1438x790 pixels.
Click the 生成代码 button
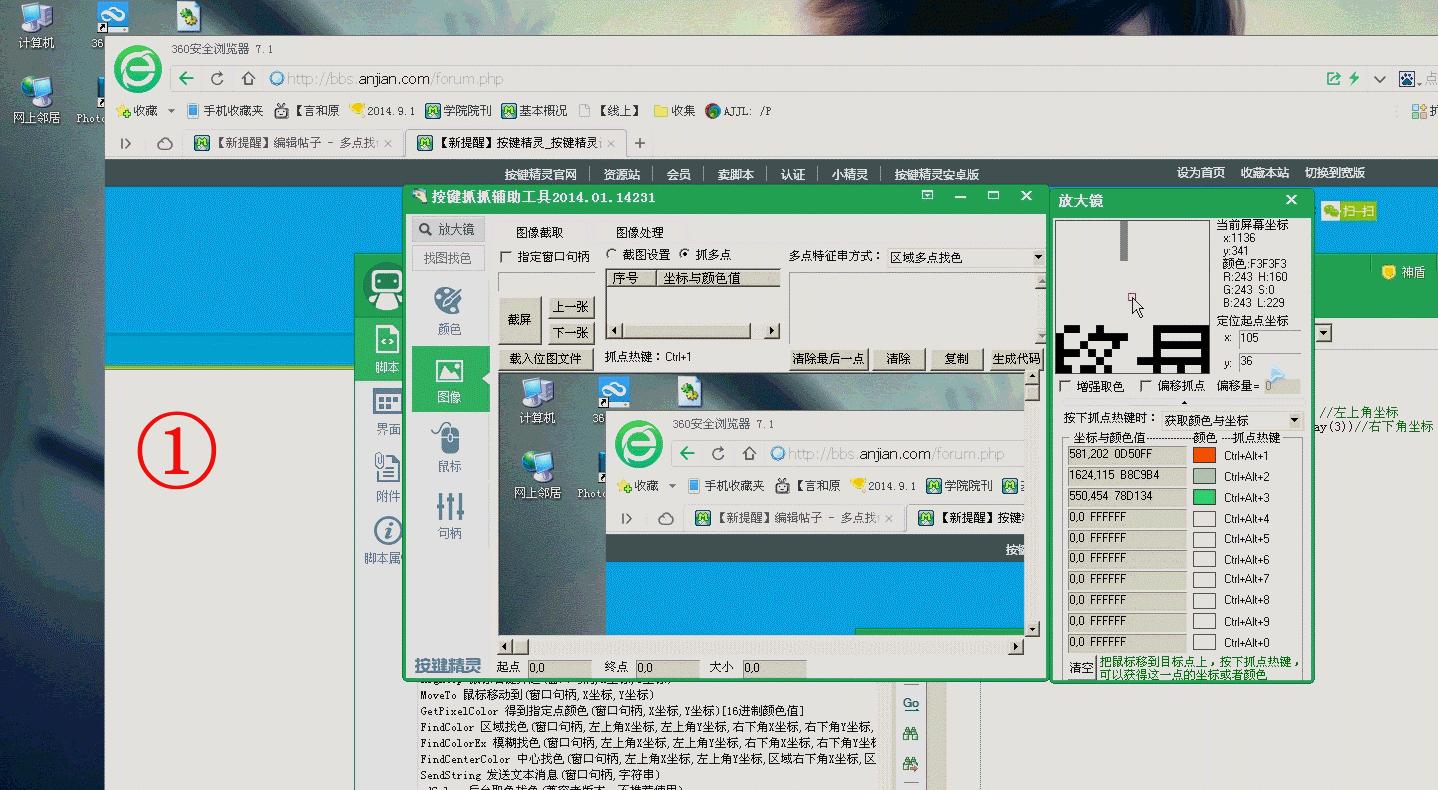tap(1017, 358)
